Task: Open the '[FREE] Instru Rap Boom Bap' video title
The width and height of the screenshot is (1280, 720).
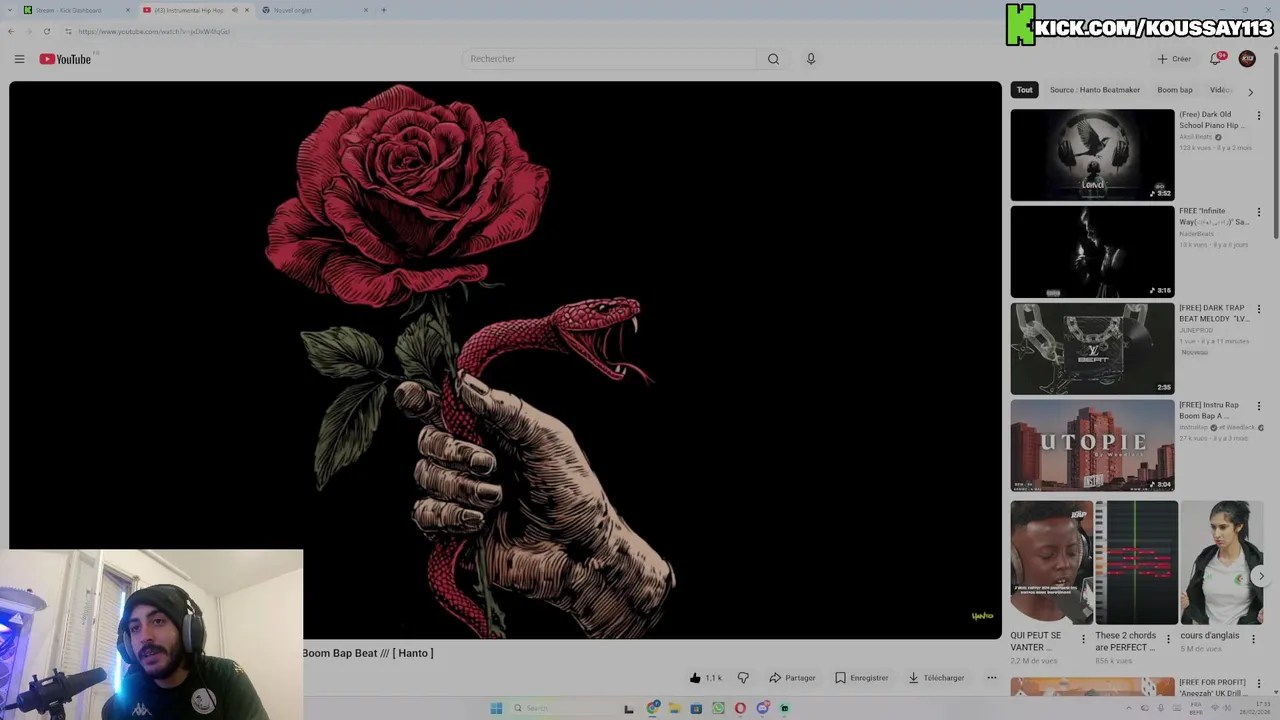Action: tap(1209, 411)
